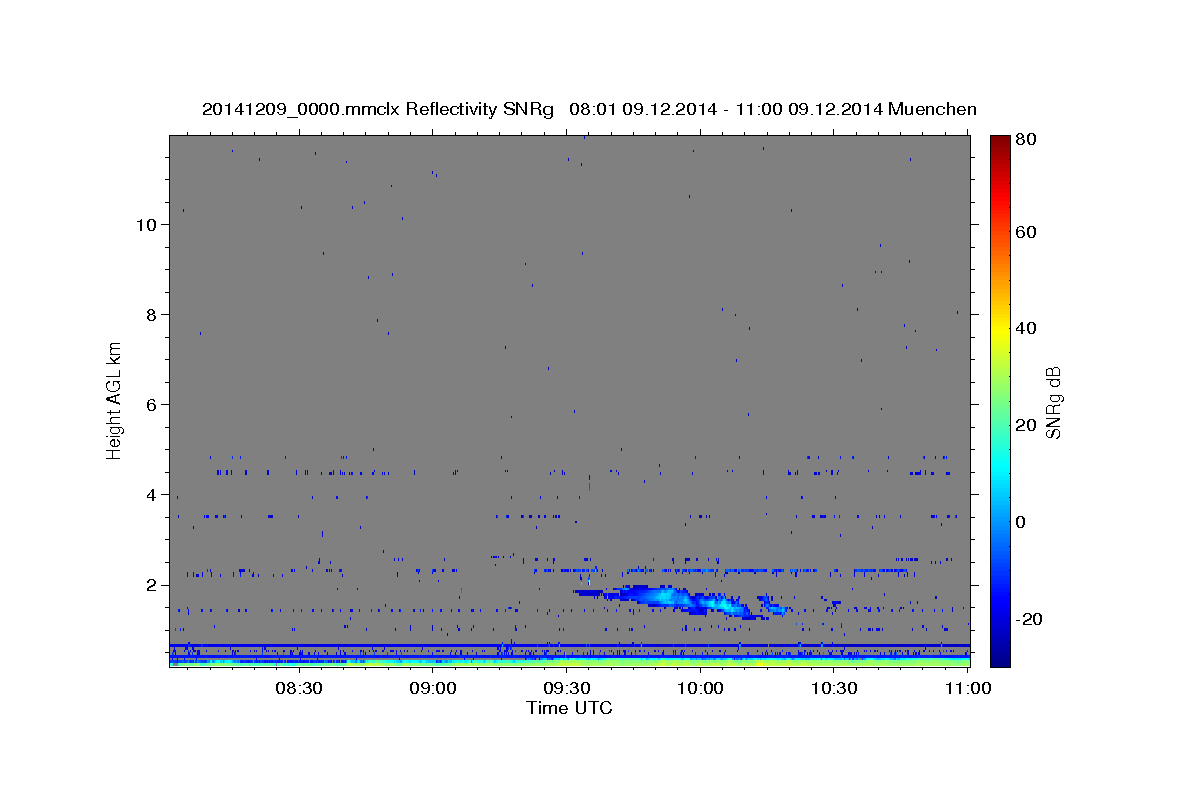Click the colorbar value 0
The image size is (1200, 800).
[1021, 522]
